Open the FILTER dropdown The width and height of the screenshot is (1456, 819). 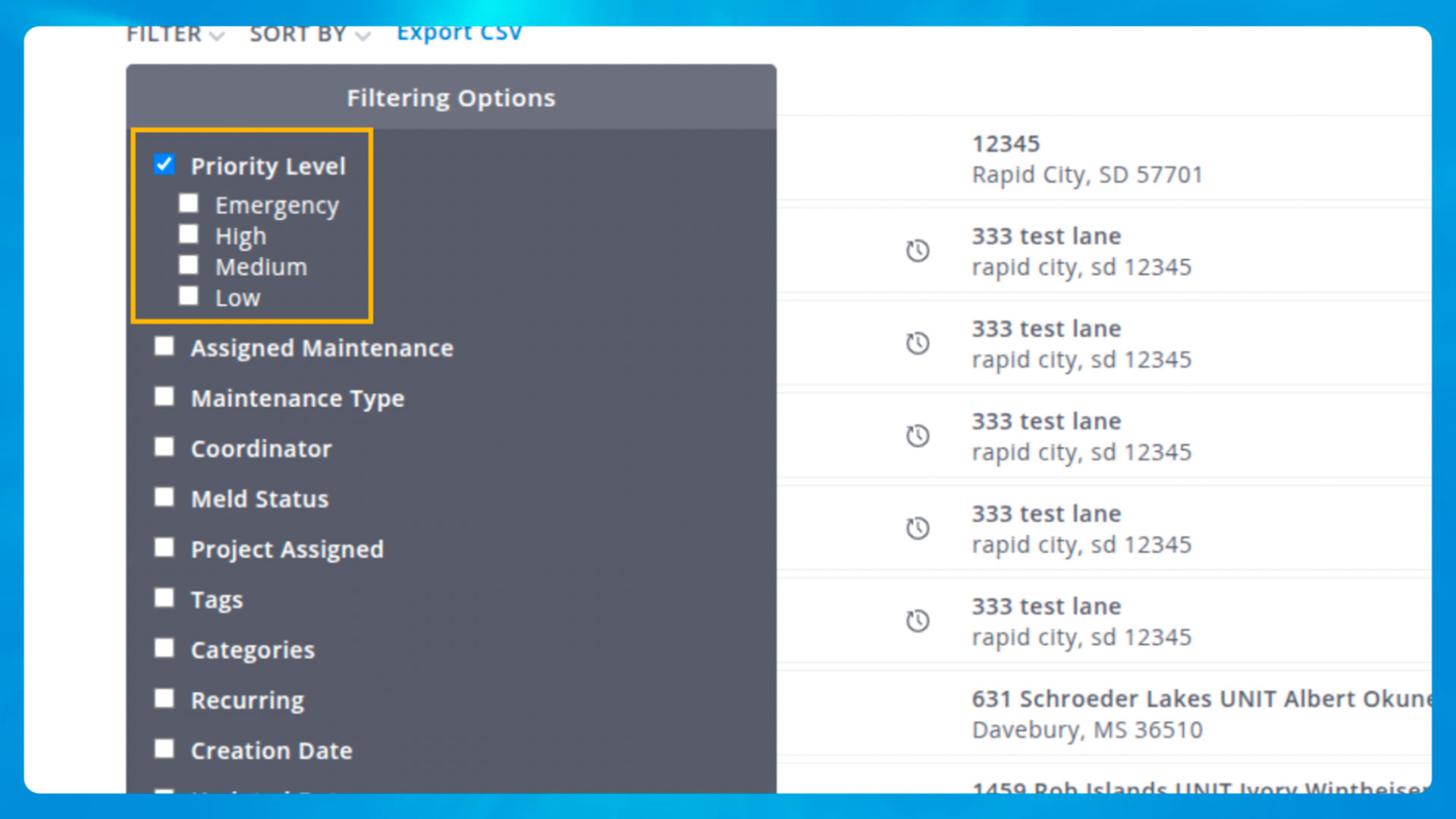175,34
